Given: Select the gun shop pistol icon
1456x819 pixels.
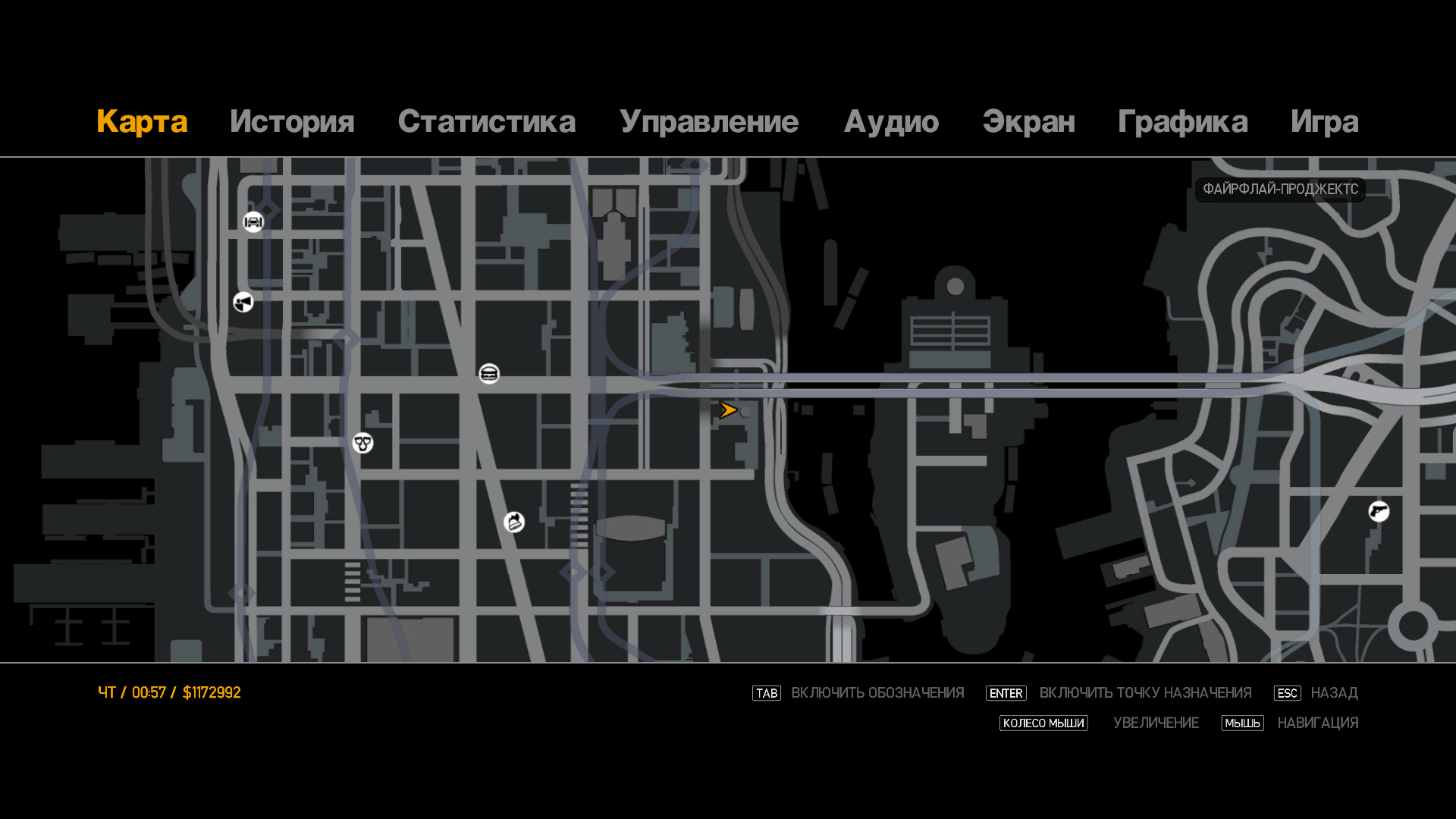Looking at the screenshot, I should [1379, 512].
